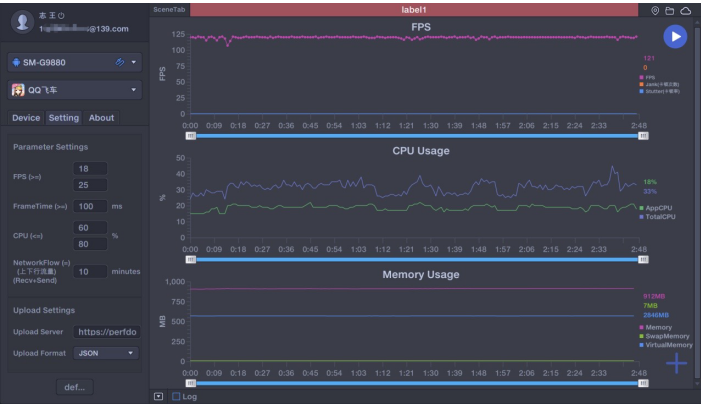Click the location pin icon in top bar
Viewport: 701px width, 406px height.
click(x=655, y=9)
